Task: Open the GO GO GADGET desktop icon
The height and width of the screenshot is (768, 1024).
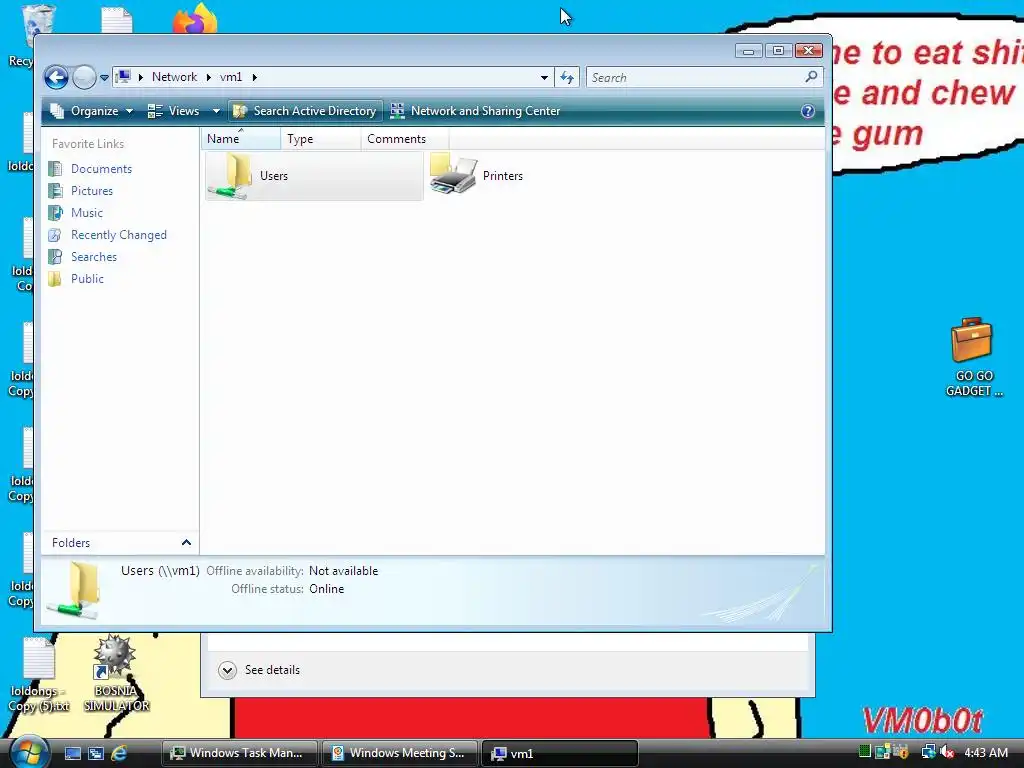Action: tap(973, 357)
